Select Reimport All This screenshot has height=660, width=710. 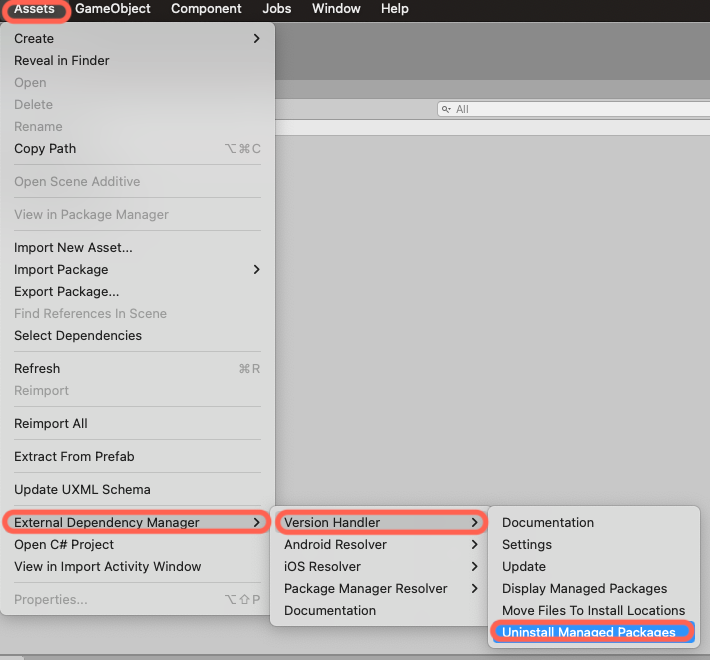137,424
